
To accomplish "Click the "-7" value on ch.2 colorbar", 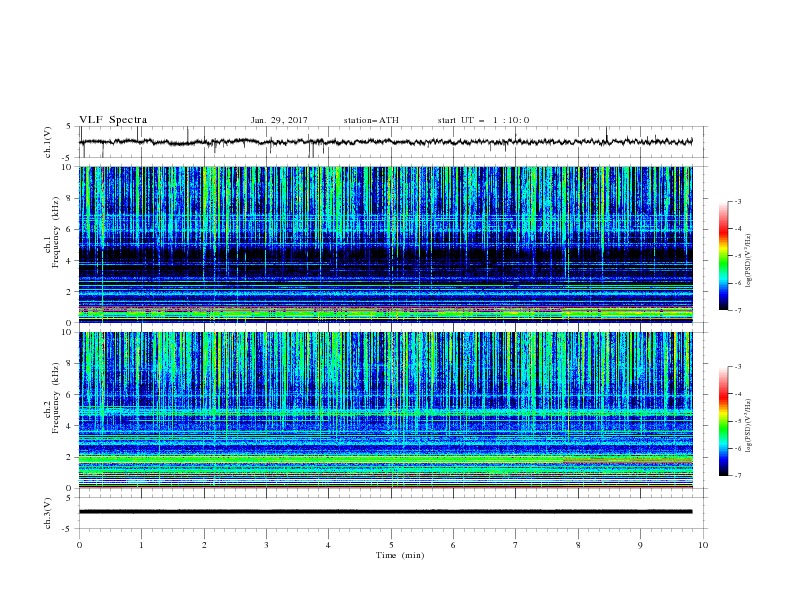I will pyautogui.click(x=737, y=476).
